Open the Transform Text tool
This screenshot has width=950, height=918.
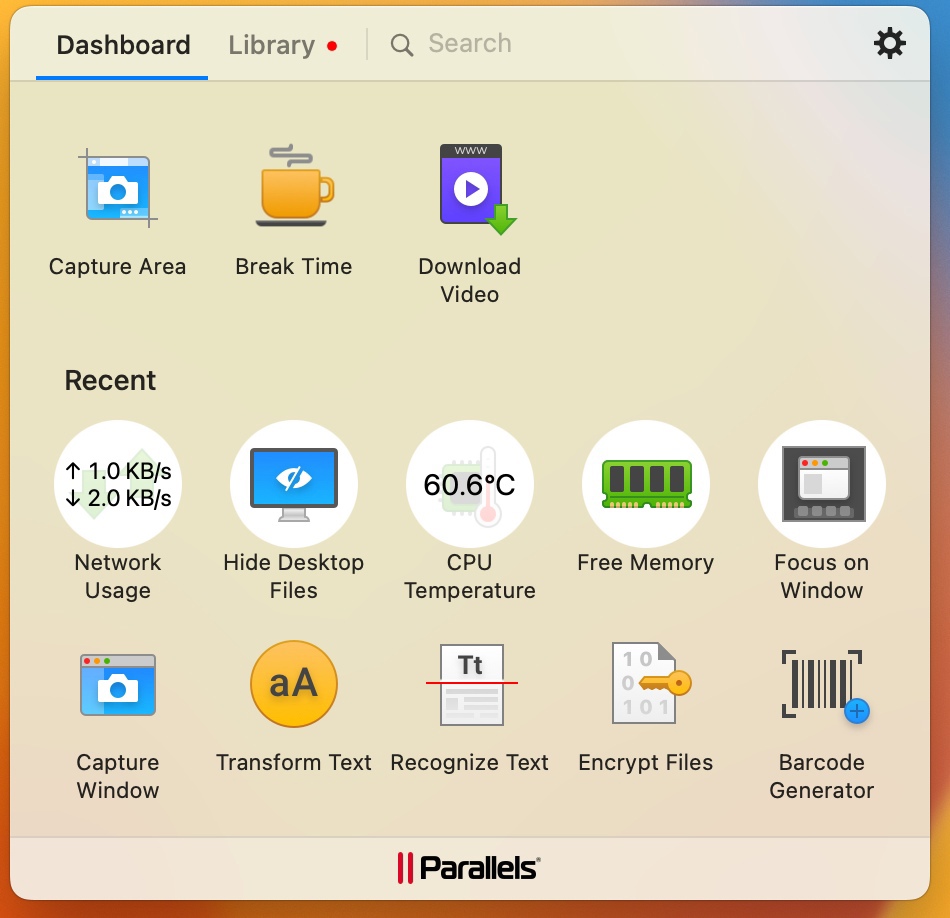click(x=294, y=685)
